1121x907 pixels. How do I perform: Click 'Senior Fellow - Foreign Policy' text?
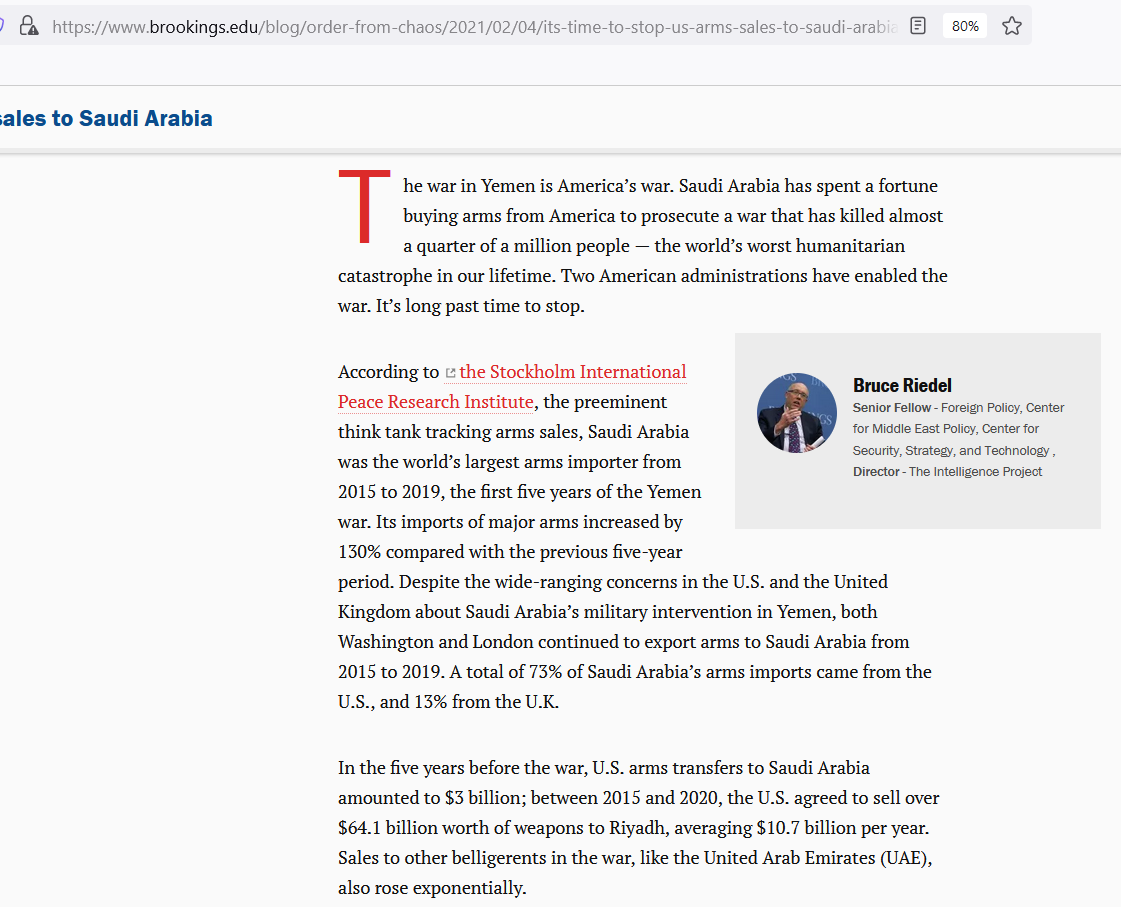pyautogui.click(x=937, y=407)
